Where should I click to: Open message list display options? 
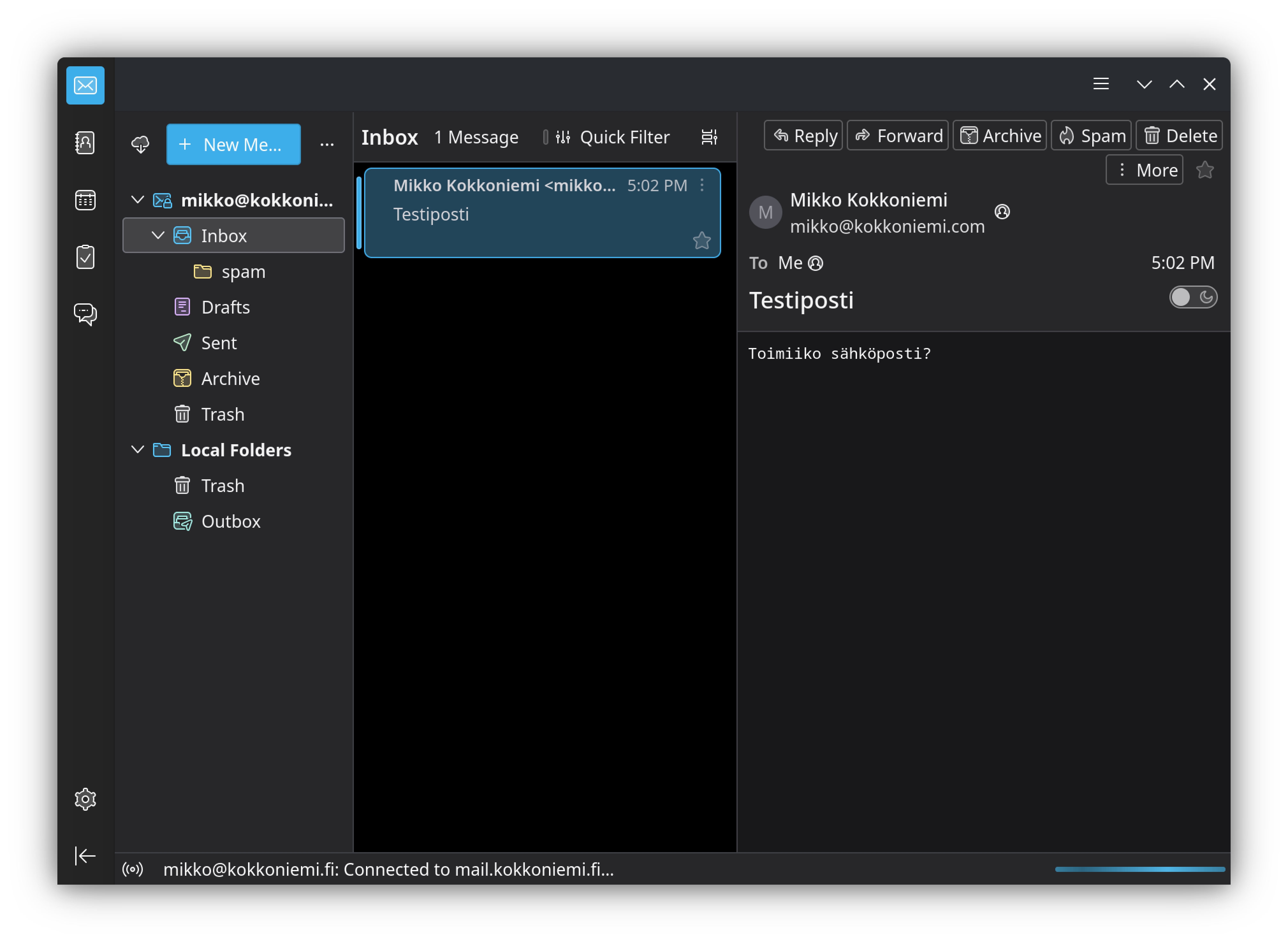coord(709,137)
